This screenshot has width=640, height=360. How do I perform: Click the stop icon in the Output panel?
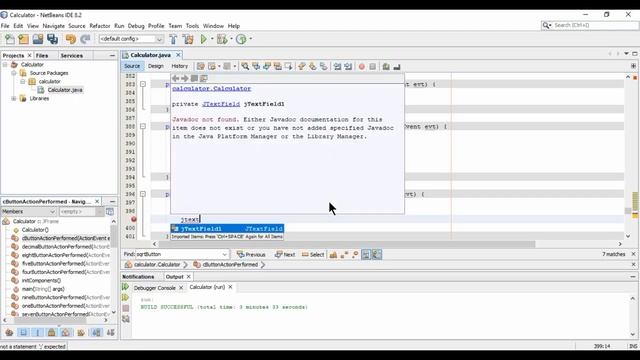pos(126,308)
